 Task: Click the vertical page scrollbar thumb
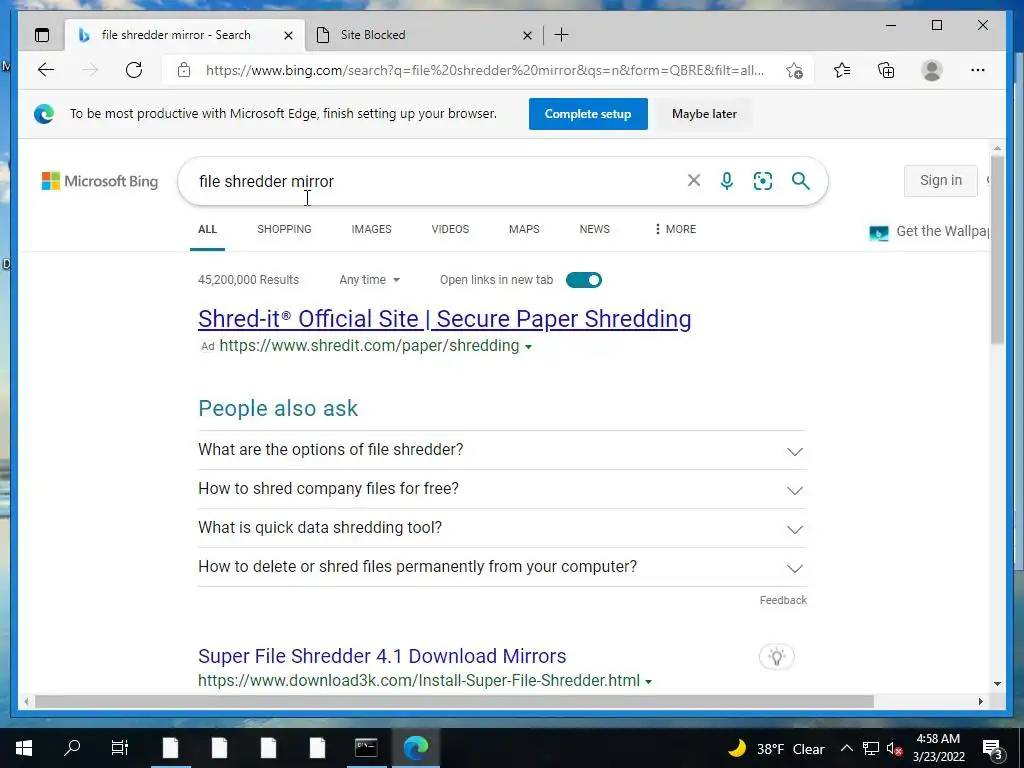[x=997, y=249]
